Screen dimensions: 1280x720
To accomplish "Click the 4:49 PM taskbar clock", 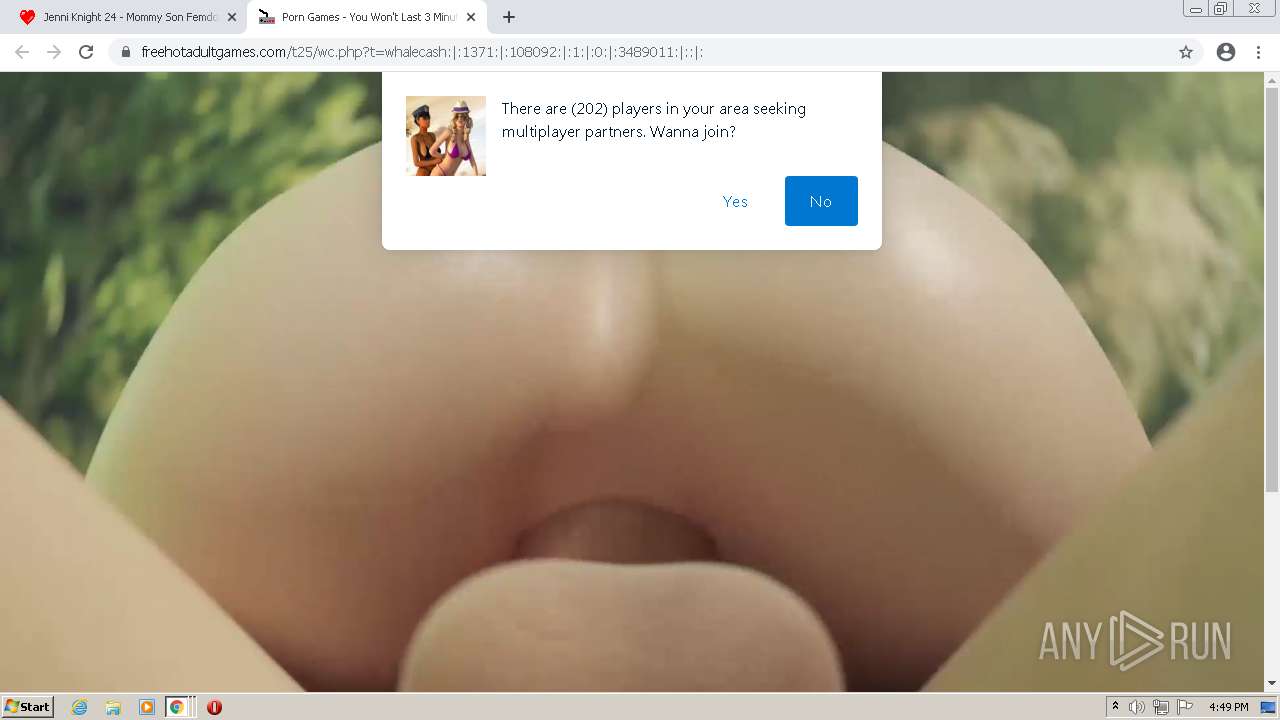I will pos(1228,707).
